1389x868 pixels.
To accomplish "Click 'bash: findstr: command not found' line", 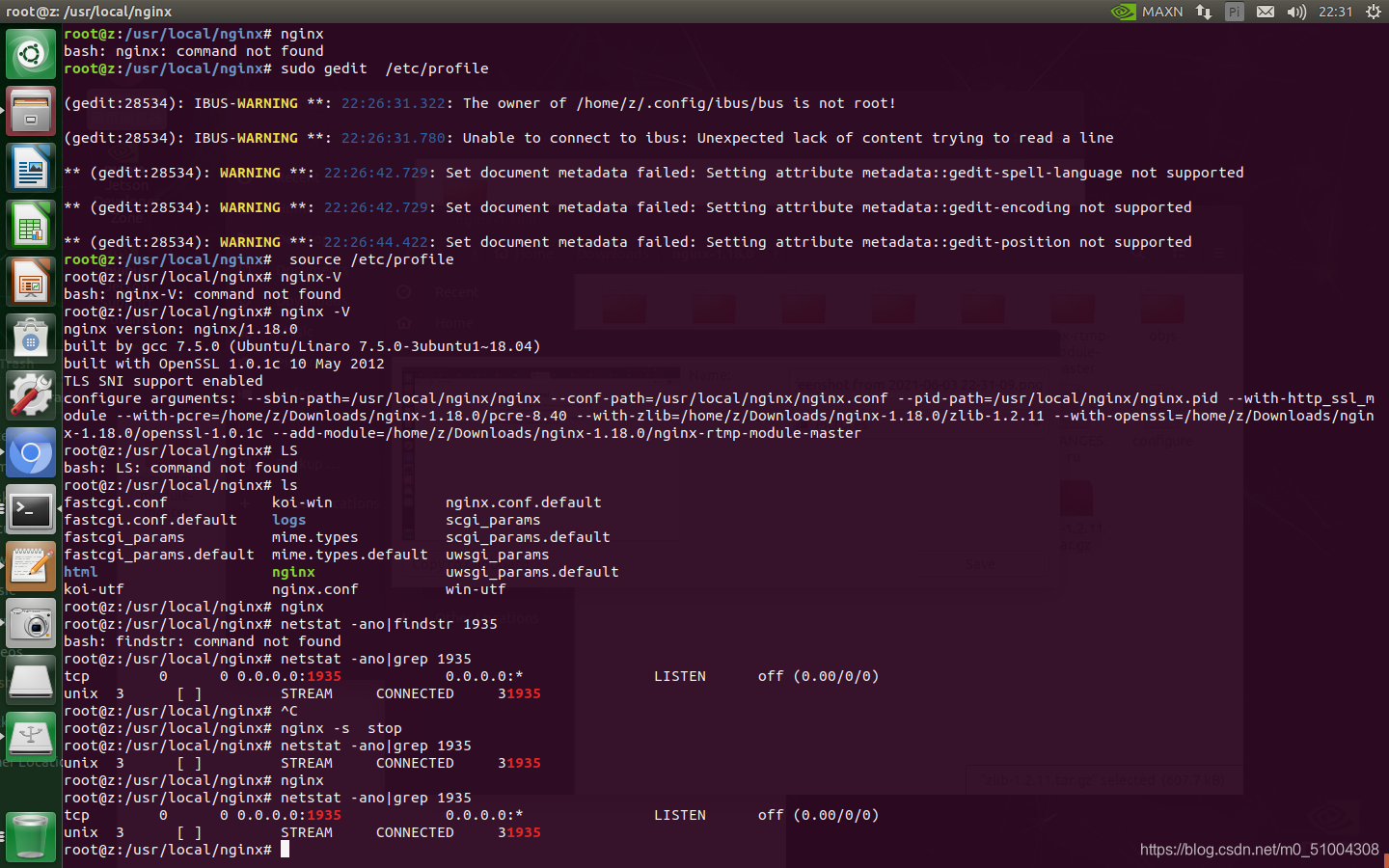I will 203,641.
